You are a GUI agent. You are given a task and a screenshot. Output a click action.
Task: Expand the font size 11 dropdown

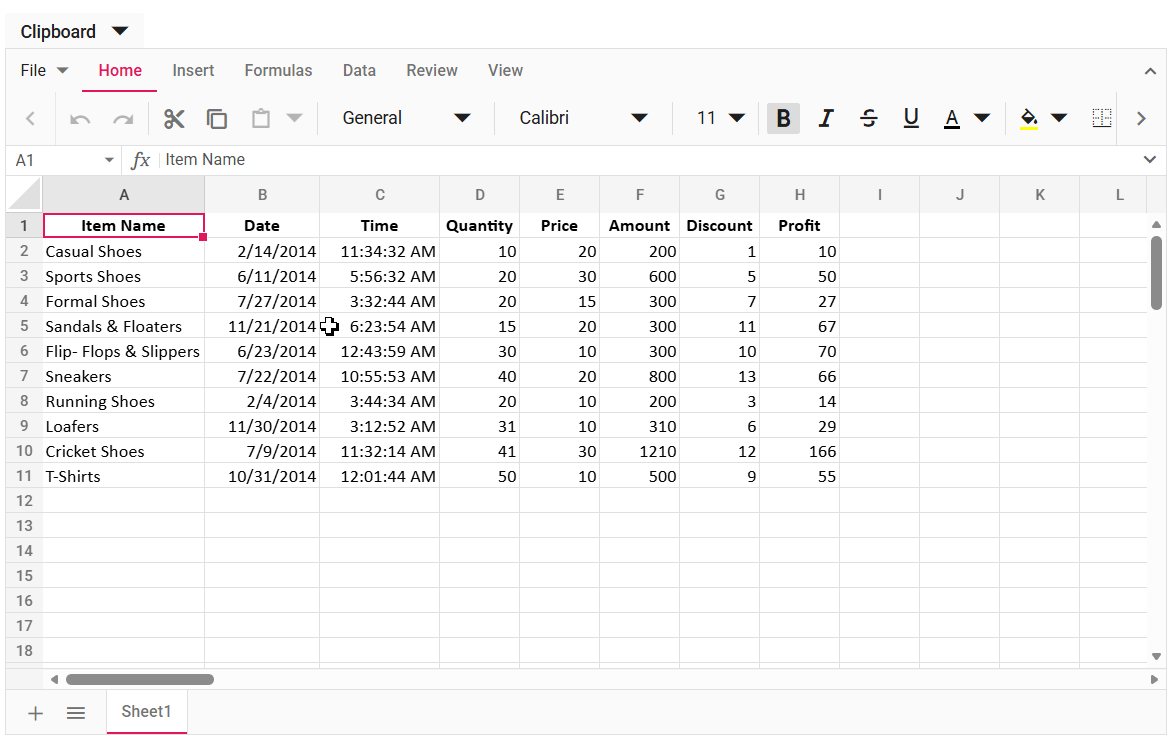pos(721,118)
